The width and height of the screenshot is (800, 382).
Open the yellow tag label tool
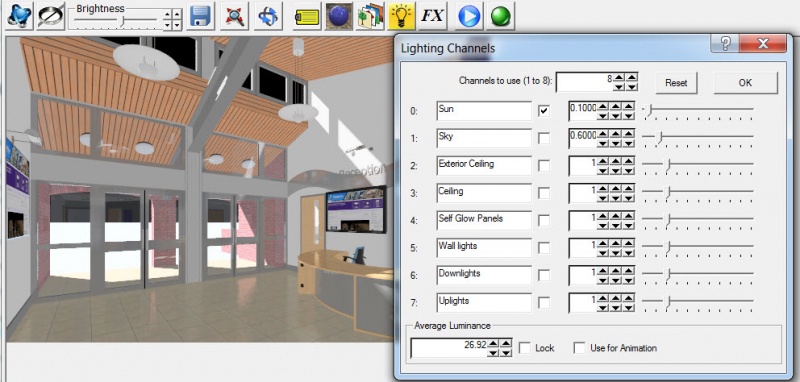pos(307,16)
